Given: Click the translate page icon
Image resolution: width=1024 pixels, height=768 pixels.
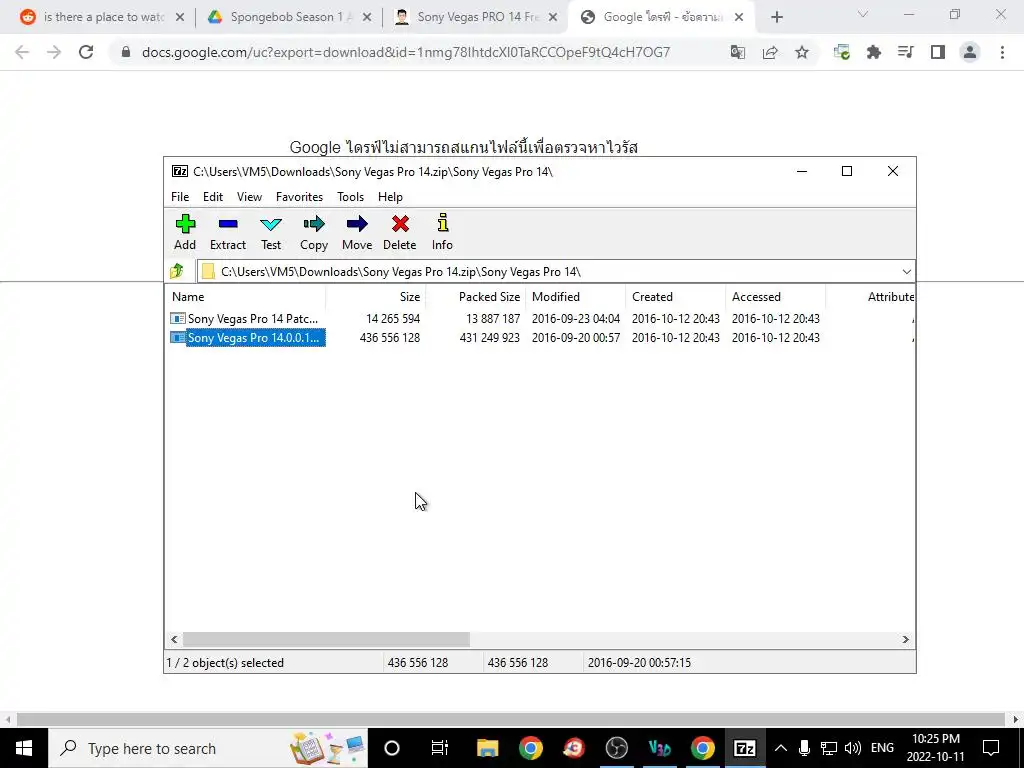Looking at the screenshot, I should (738, 52).
